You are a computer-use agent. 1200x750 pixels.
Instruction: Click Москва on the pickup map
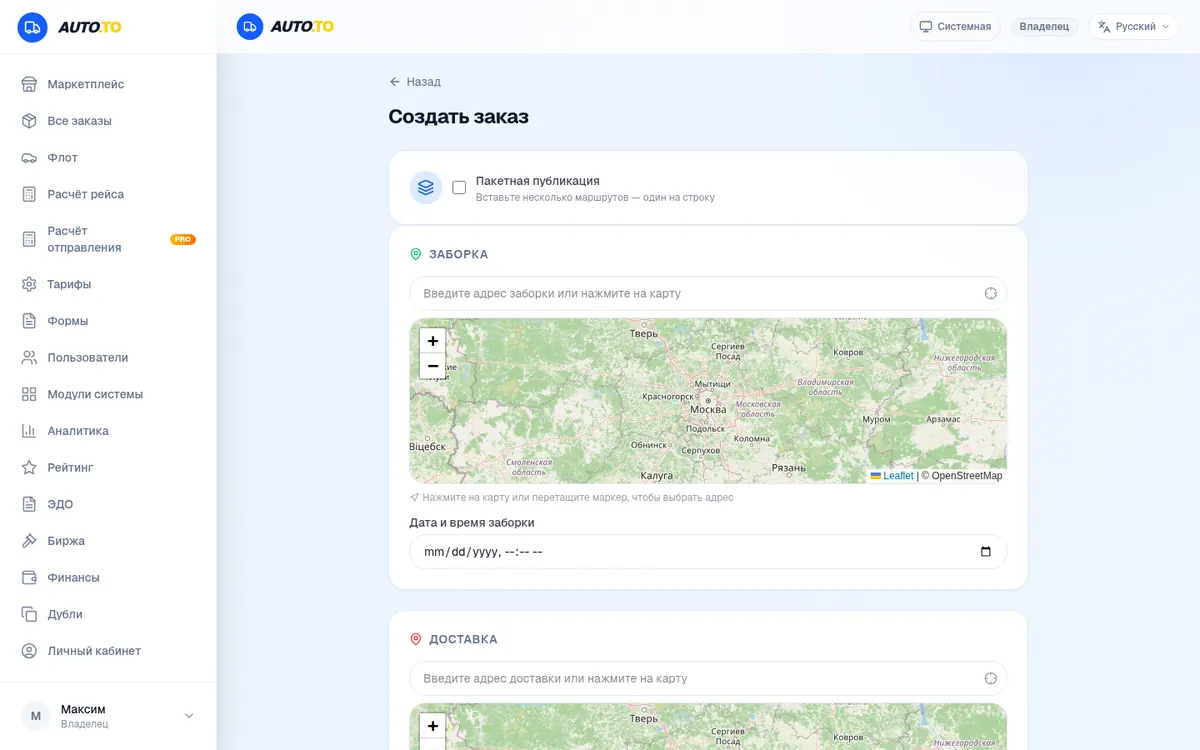tap(708, 410)
